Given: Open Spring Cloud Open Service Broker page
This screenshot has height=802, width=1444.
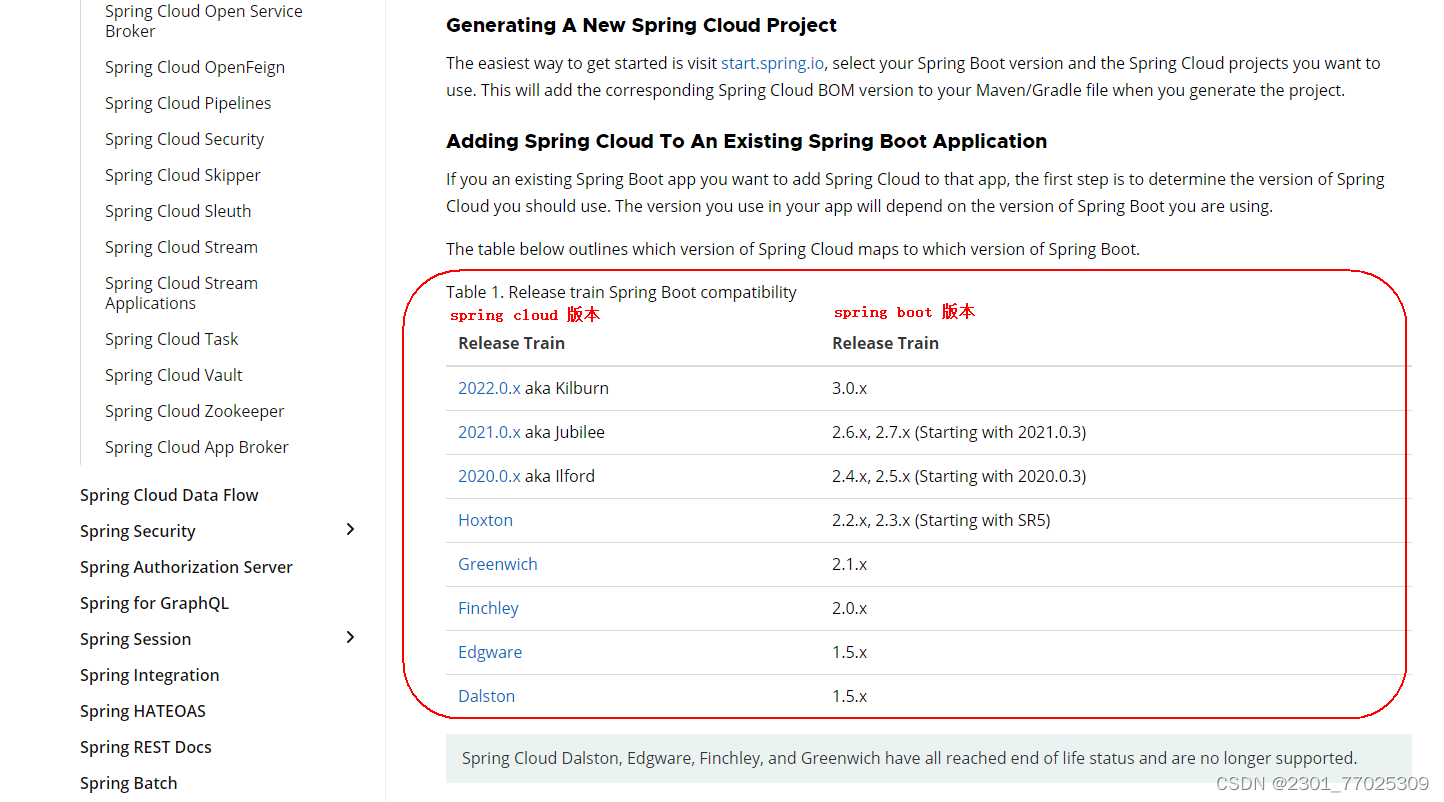Looking at the screenshot, I should point(204,21).
